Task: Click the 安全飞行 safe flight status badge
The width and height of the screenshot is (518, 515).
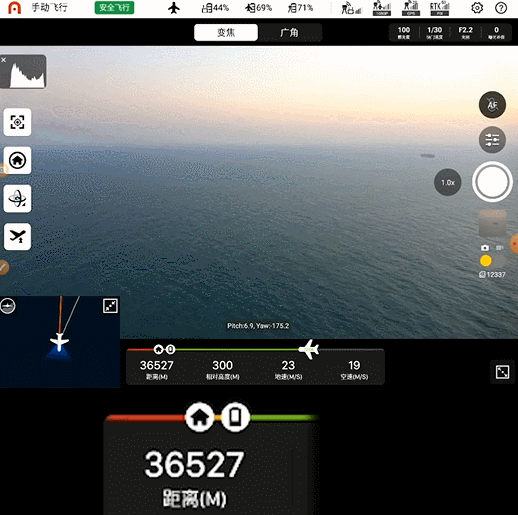Action: pos(114,8)
